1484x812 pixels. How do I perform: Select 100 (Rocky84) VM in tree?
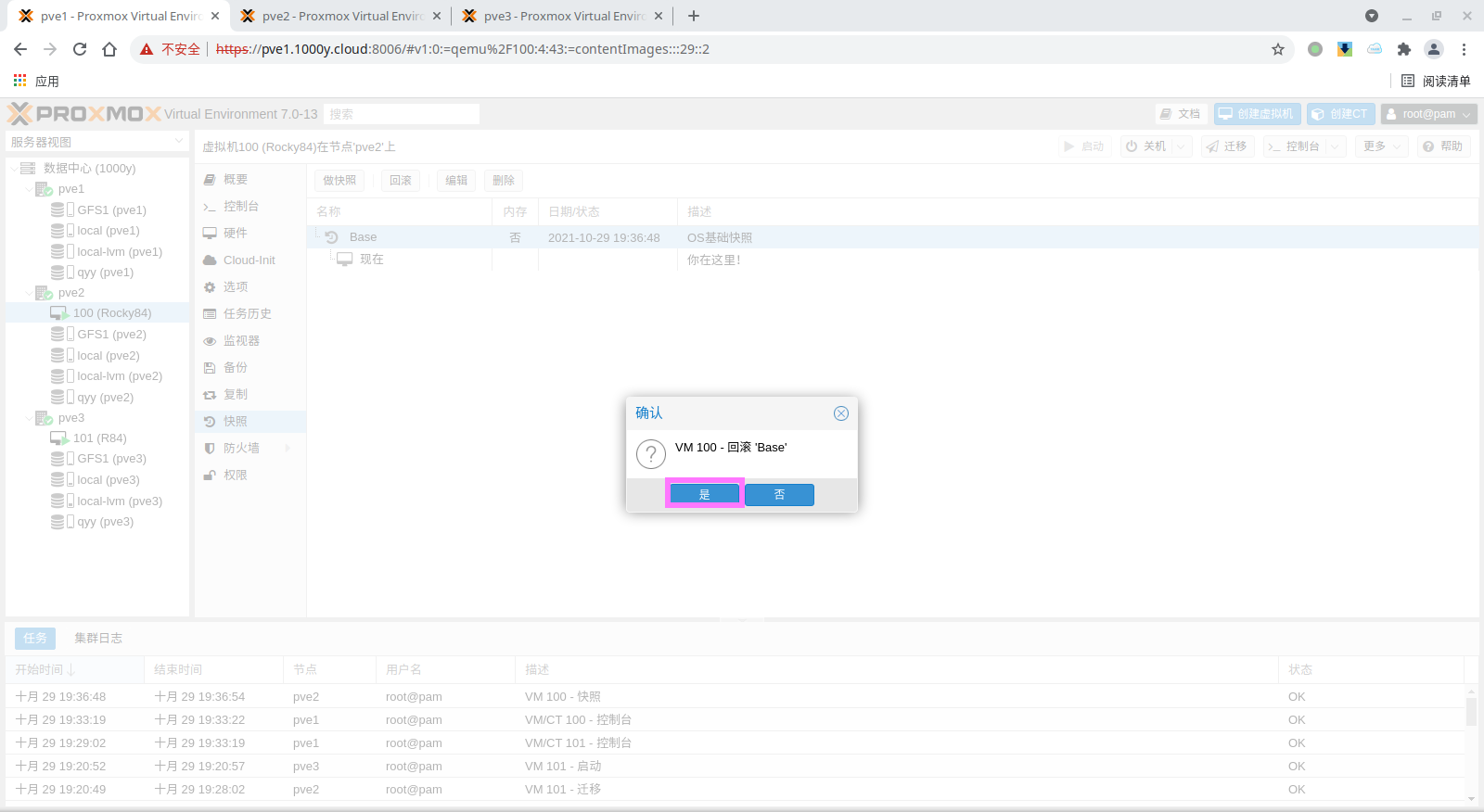click(111, 313)
